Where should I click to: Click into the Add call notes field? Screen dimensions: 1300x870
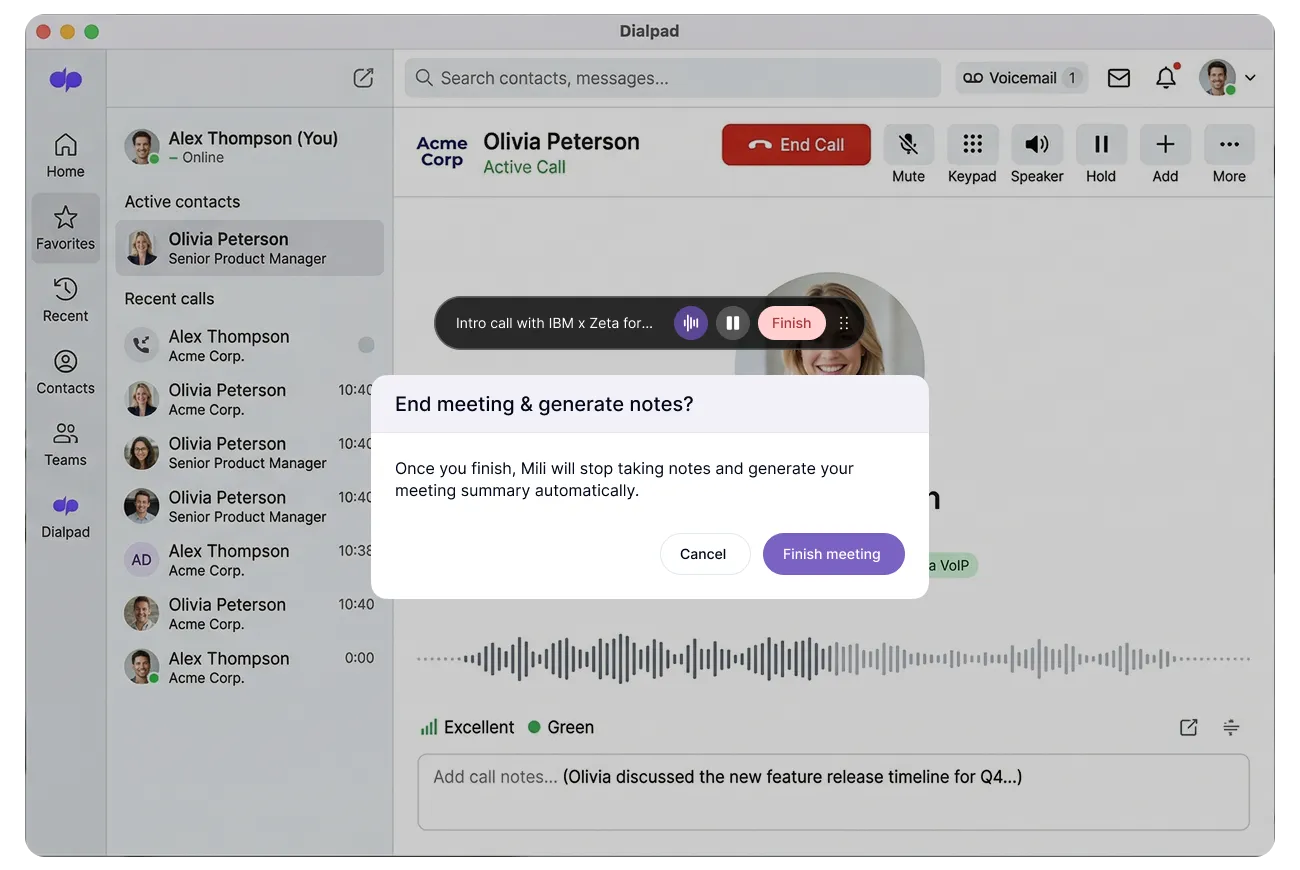pyautogui.click(x=833, y=792)
